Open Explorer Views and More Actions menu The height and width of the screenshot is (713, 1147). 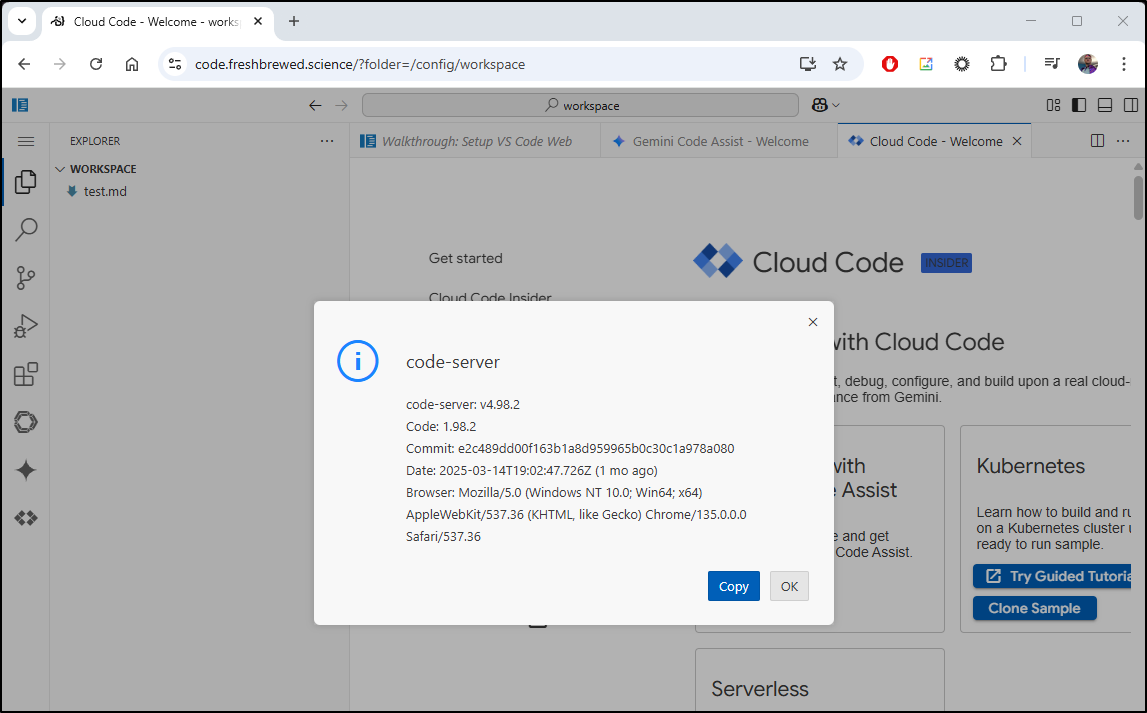pos(327,141)
